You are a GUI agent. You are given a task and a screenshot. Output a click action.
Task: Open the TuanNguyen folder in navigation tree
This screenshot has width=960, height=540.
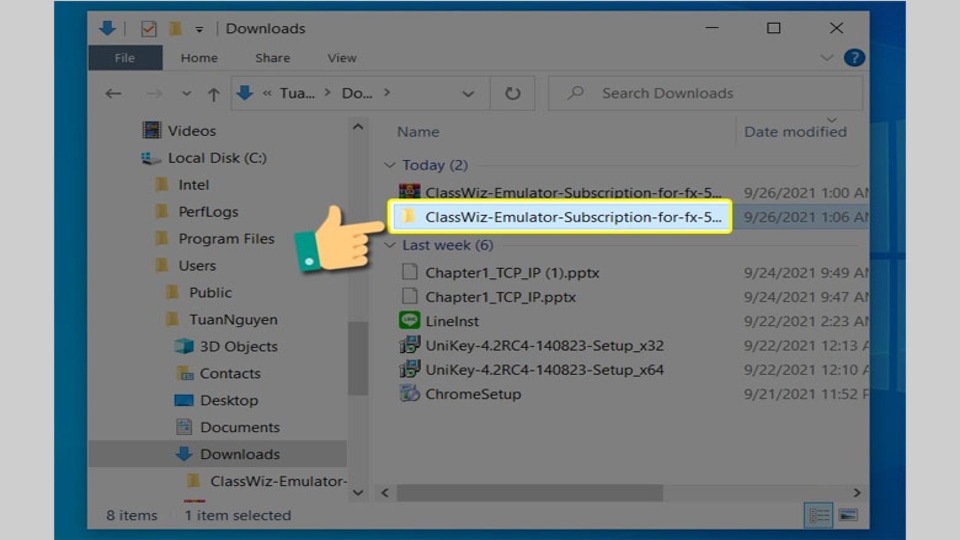pos(233,320)
